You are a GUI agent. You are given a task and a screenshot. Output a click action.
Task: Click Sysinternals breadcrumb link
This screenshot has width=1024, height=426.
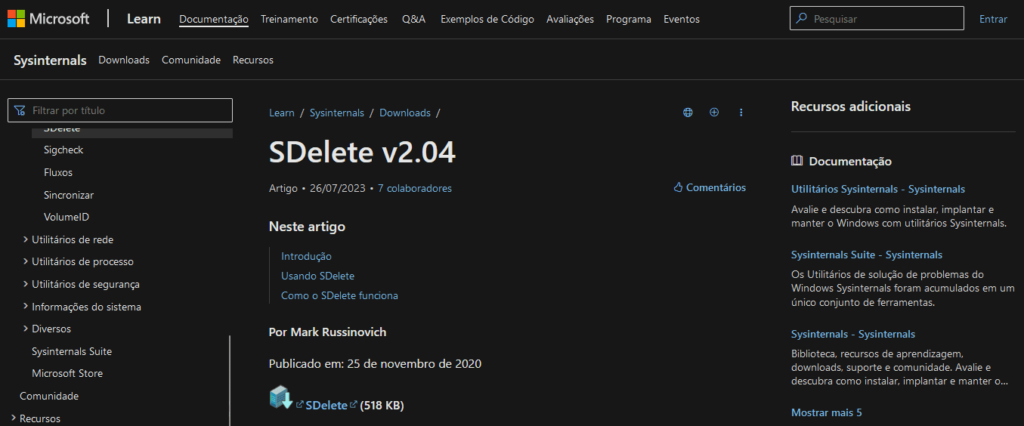[x=337, y=112]
